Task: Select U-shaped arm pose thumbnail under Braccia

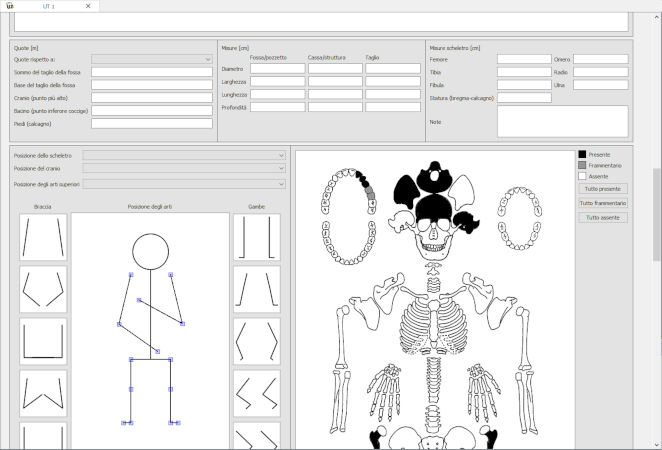Action: tap(43, 342)
